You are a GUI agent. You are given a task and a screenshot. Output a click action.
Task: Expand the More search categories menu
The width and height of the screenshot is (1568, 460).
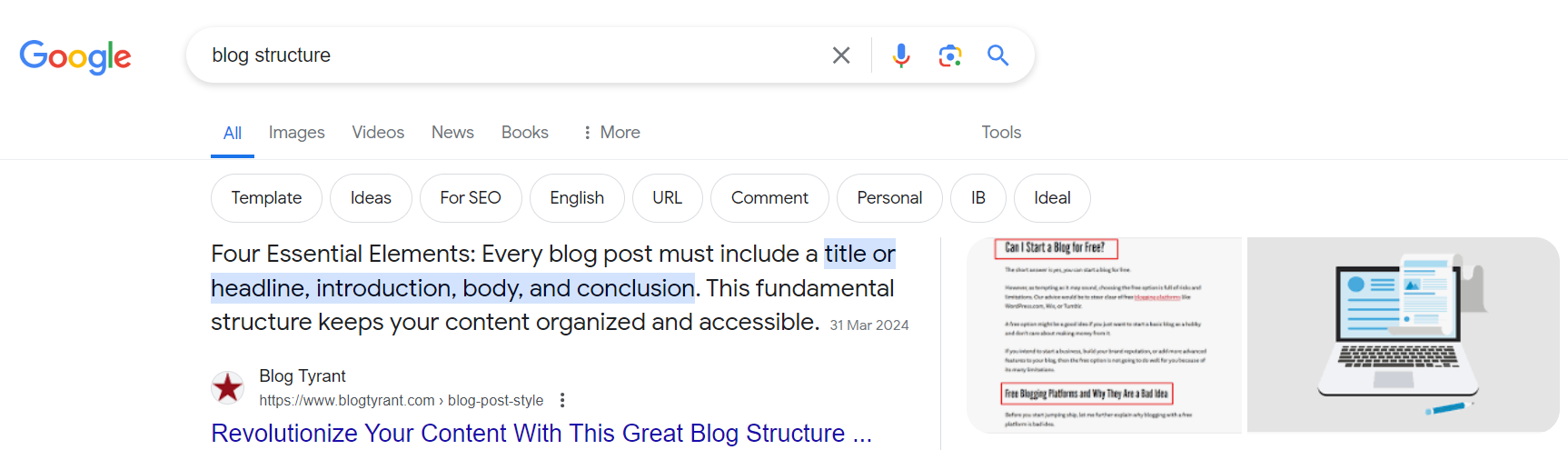[611, 133]
